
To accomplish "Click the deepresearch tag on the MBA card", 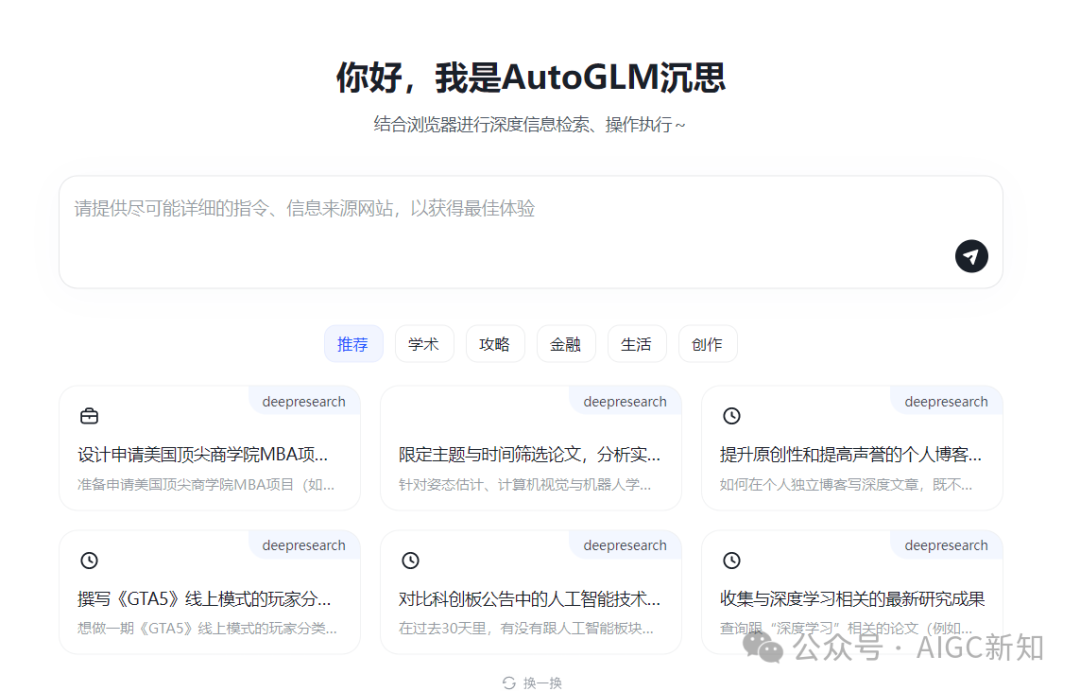I will click(x=304, y=402).
